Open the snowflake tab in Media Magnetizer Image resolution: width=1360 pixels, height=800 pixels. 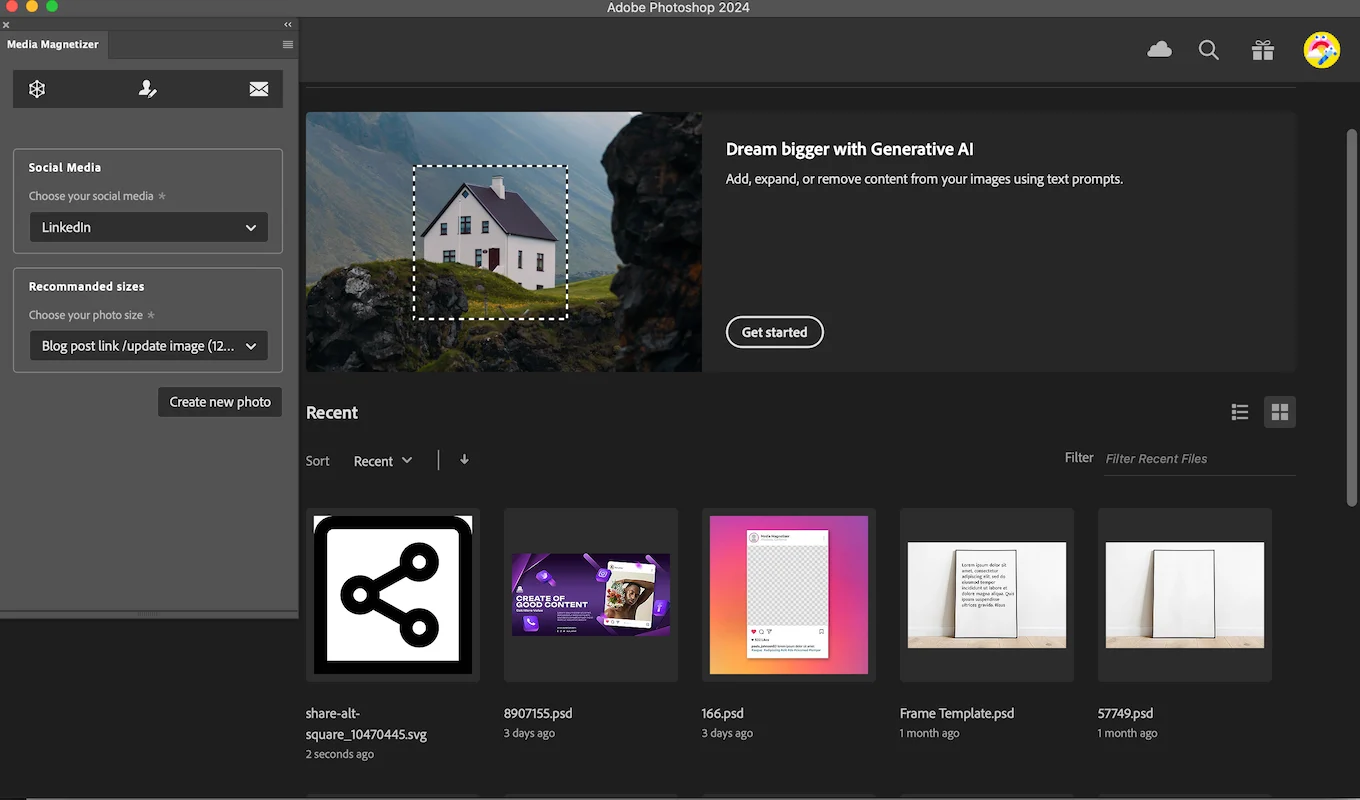click(x=37, y=89)
